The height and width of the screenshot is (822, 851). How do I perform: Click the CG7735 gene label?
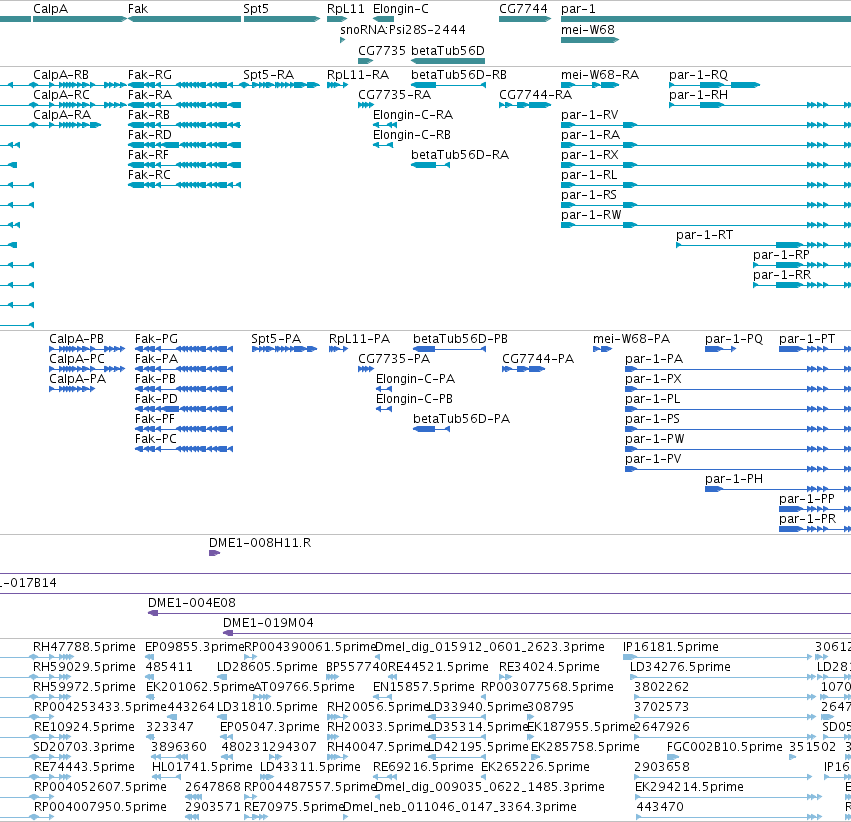(x=382, y=50)
